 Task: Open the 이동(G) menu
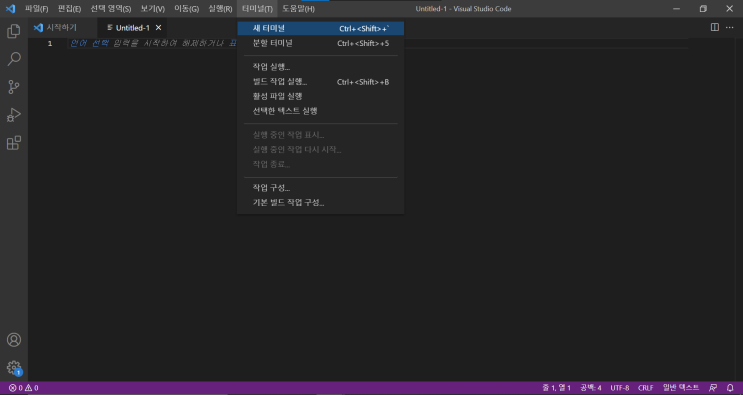click(187, 9)
